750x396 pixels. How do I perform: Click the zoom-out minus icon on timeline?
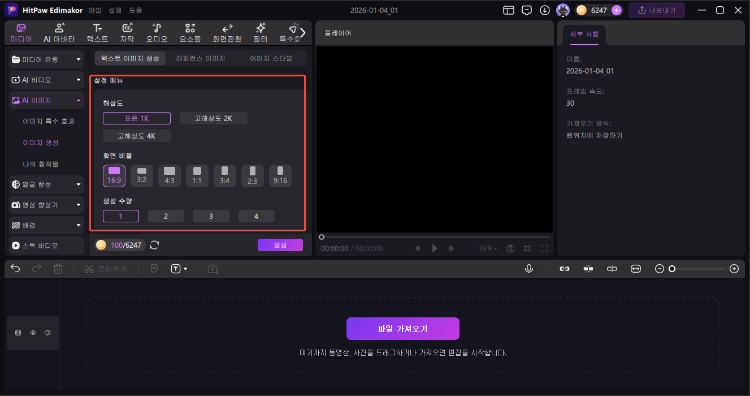659,269
